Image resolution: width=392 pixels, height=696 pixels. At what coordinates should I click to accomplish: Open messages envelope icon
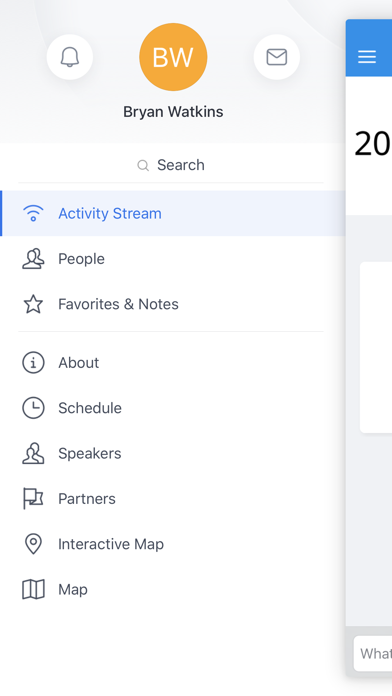(x=277, y=57)
